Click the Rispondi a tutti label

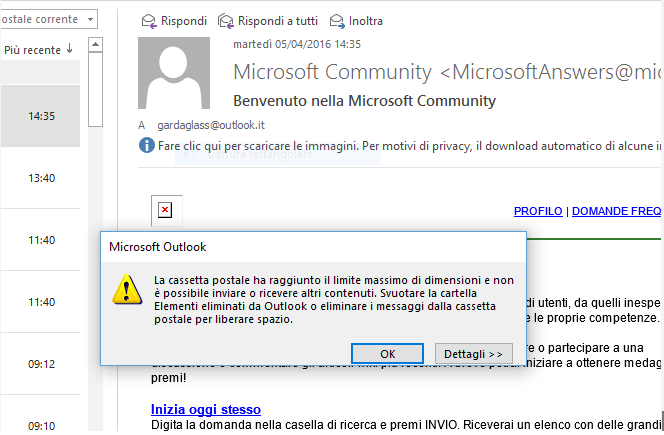click(278, 21)
